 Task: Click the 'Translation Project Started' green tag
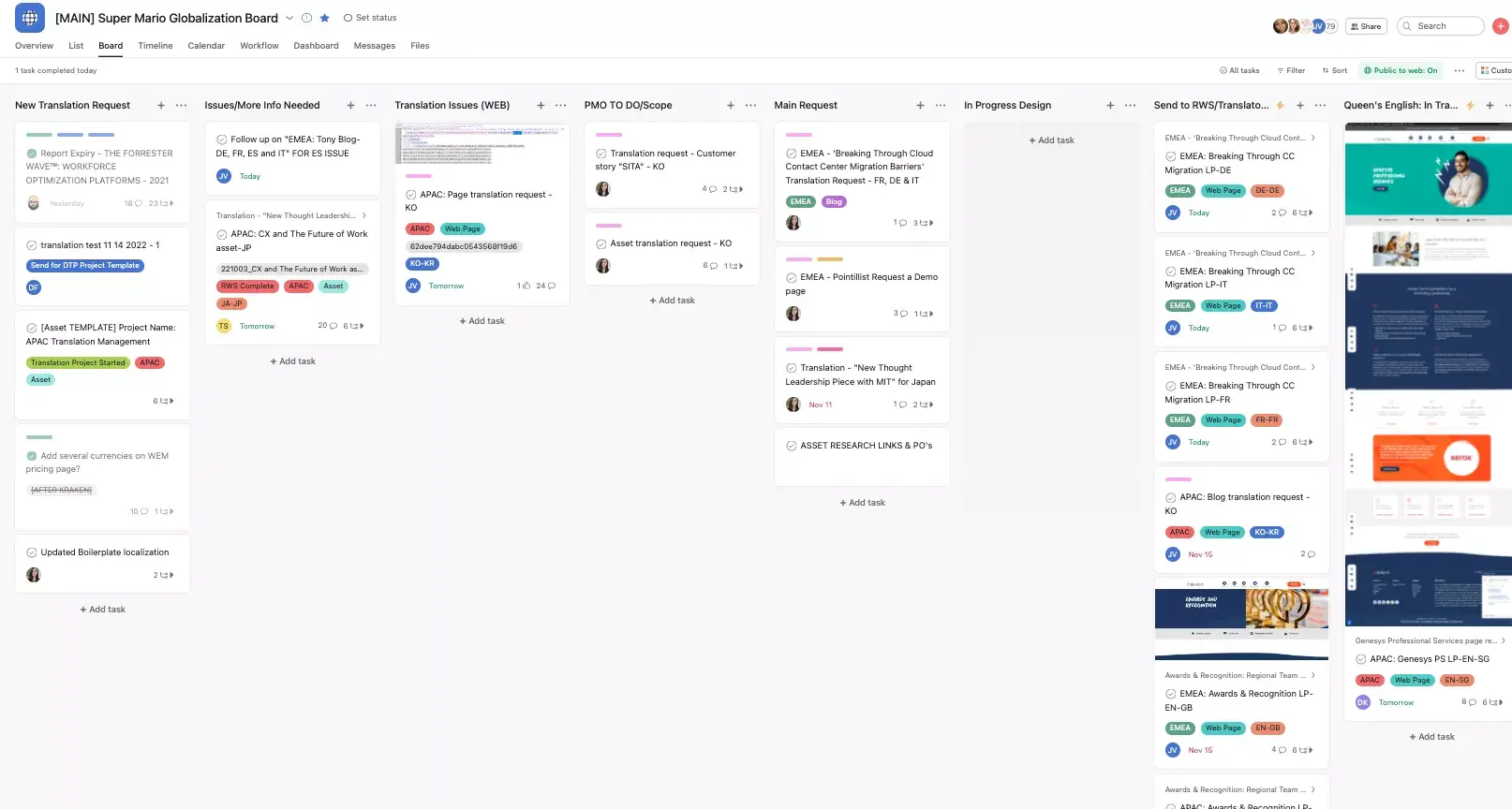click(78, 362)
